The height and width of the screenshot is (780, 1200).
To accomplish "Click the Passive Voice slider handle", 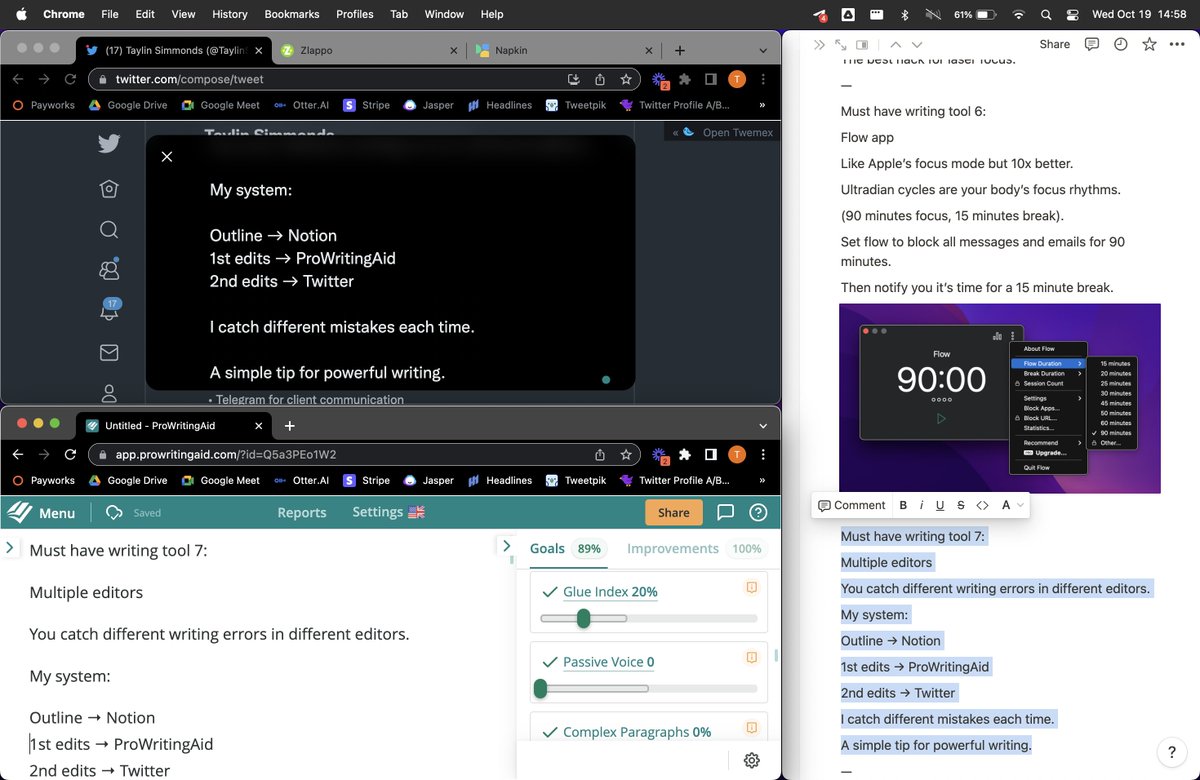I will [x=541, y=688].
